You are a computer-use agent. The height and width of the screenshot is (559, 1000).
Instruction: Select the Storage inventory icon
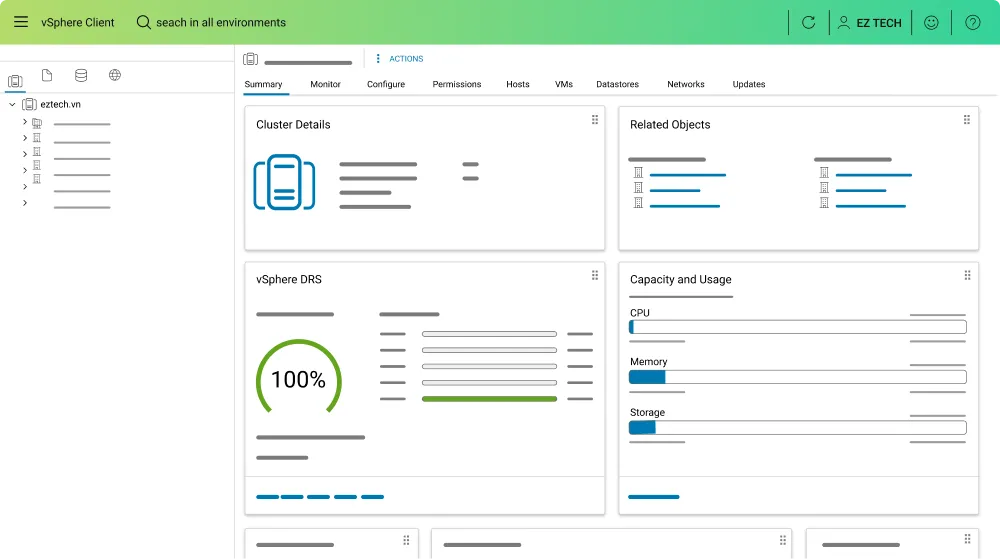81,75
